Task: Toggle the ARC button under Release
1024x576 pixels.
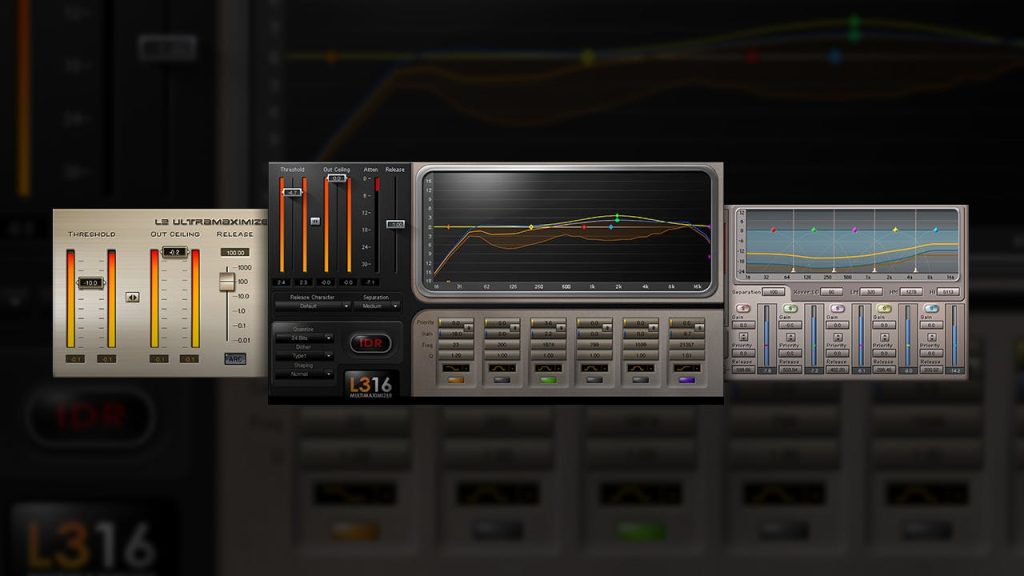Action: [234, 358]
